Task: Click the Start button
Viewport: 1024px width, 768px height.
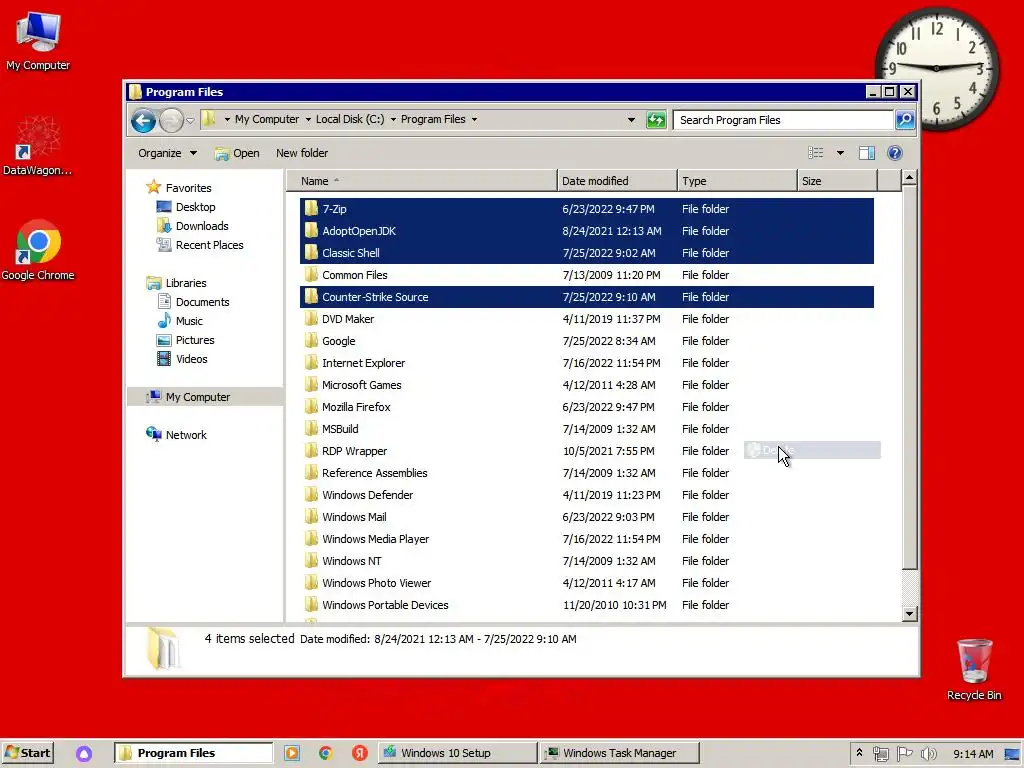Action: pyautogui.click(x=28, y=753)
